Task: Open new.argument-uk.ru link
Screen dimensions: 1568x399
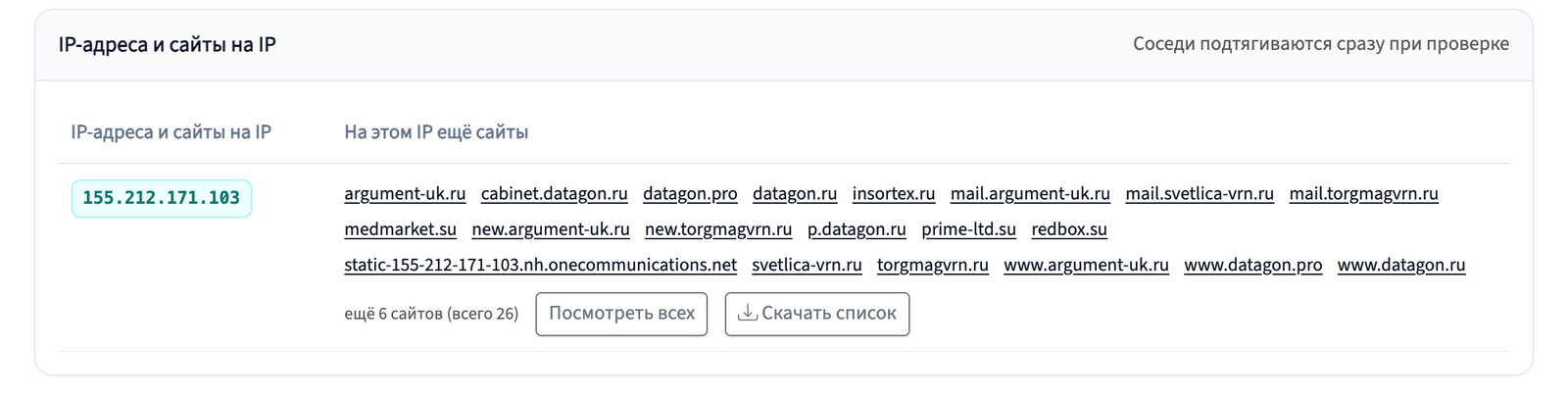Action: (x=551, y=229)
